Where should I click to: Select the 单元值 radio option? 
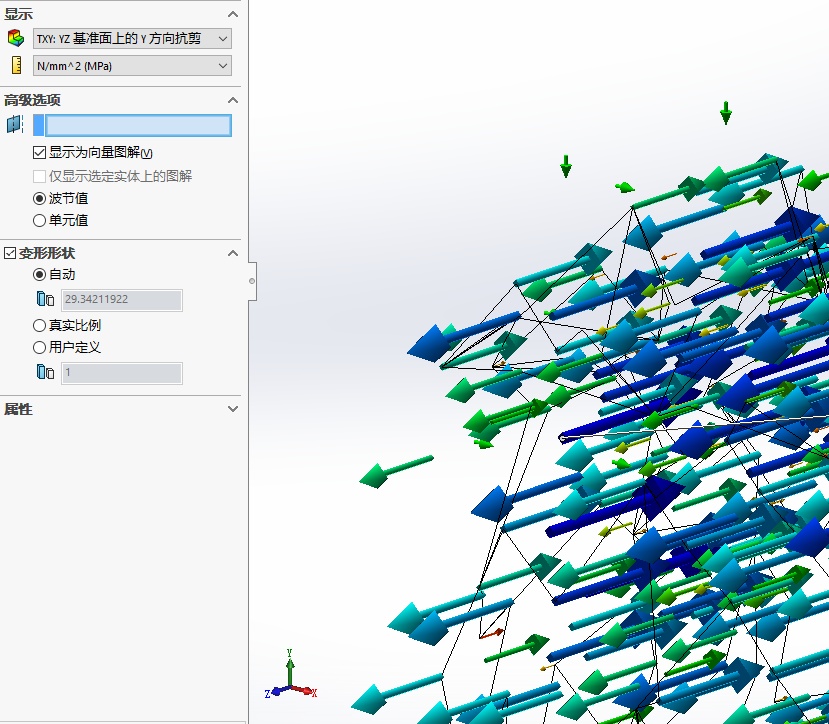(40, 221)
